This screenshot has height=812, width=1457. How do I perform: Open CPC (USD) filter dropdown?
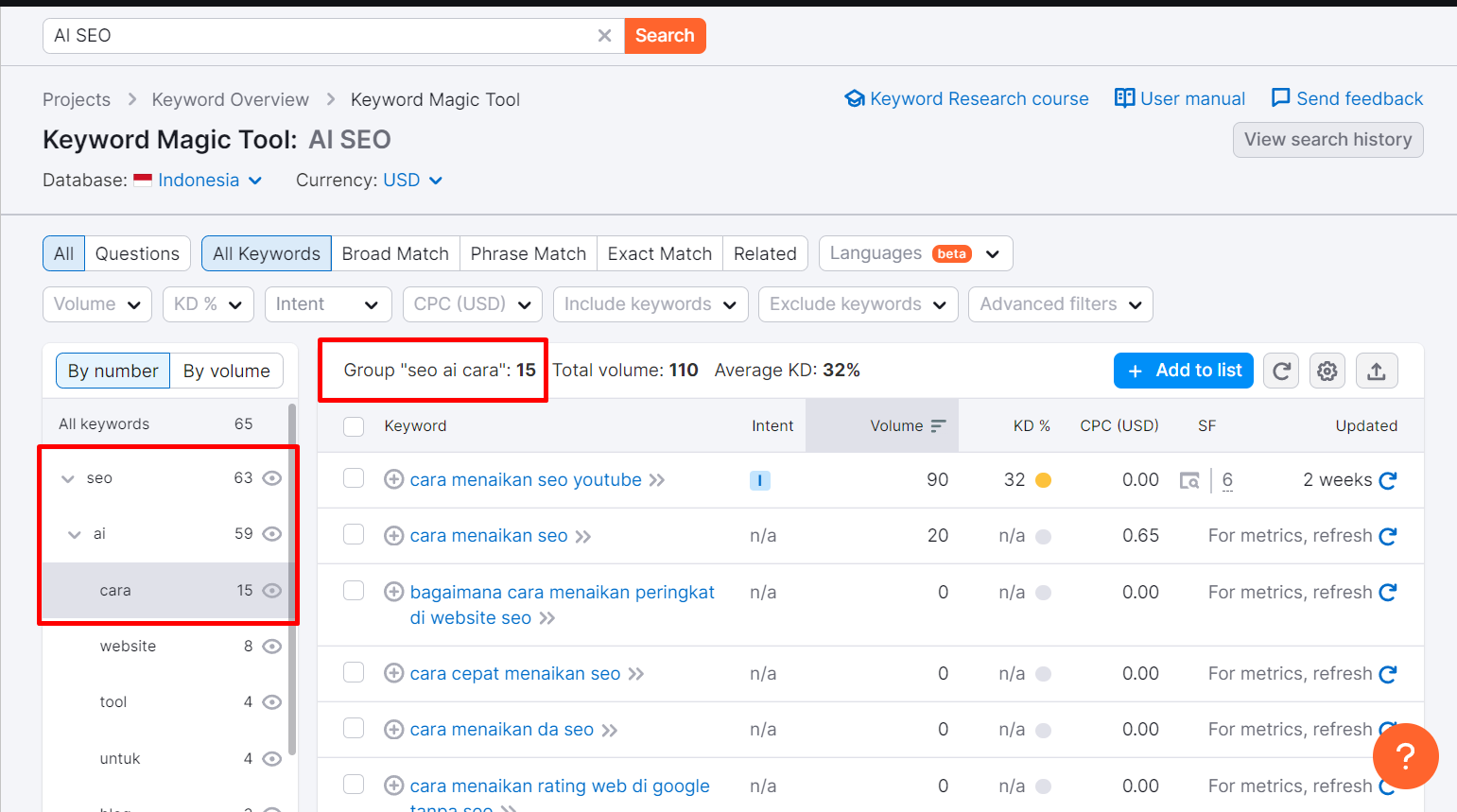click(472, 304)
